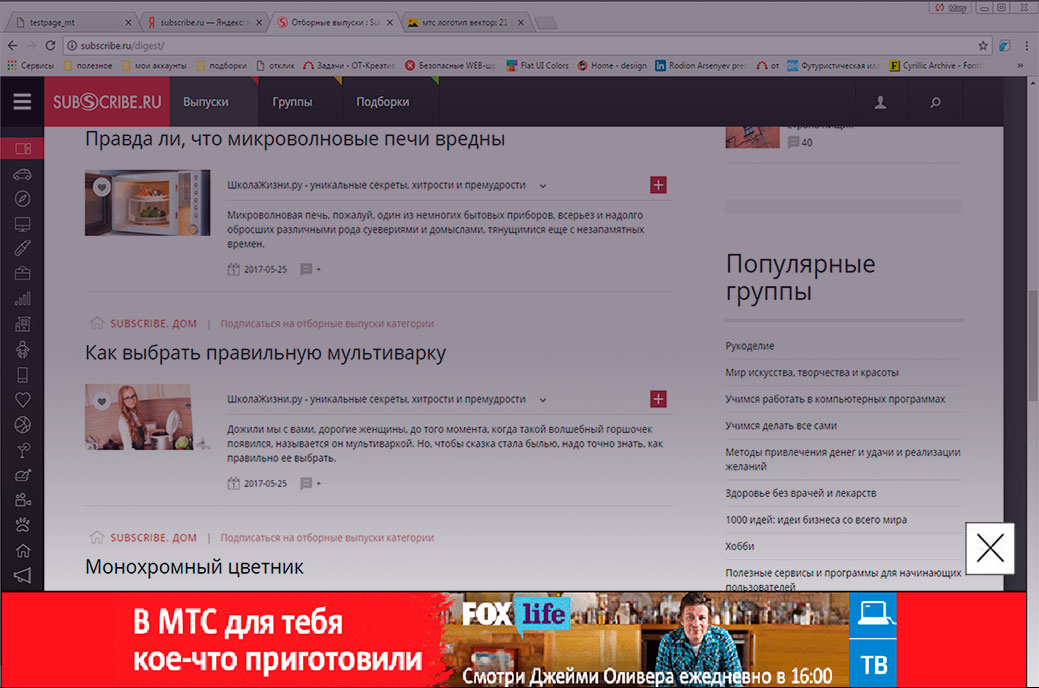This screenshot has width=1039, height=688.
Task: Bookmark page with the star icon
Action: point(983,46)
